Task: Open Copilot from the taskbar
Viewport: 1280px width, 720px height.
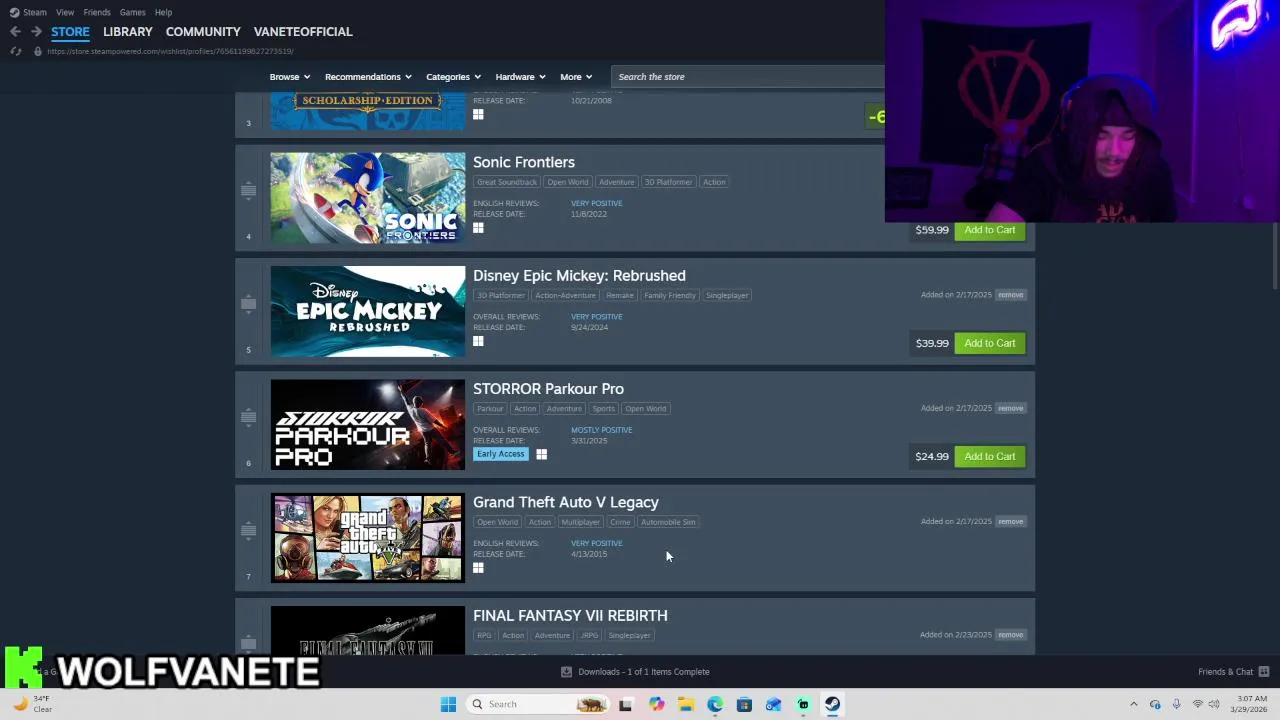Action: point(656,704)
